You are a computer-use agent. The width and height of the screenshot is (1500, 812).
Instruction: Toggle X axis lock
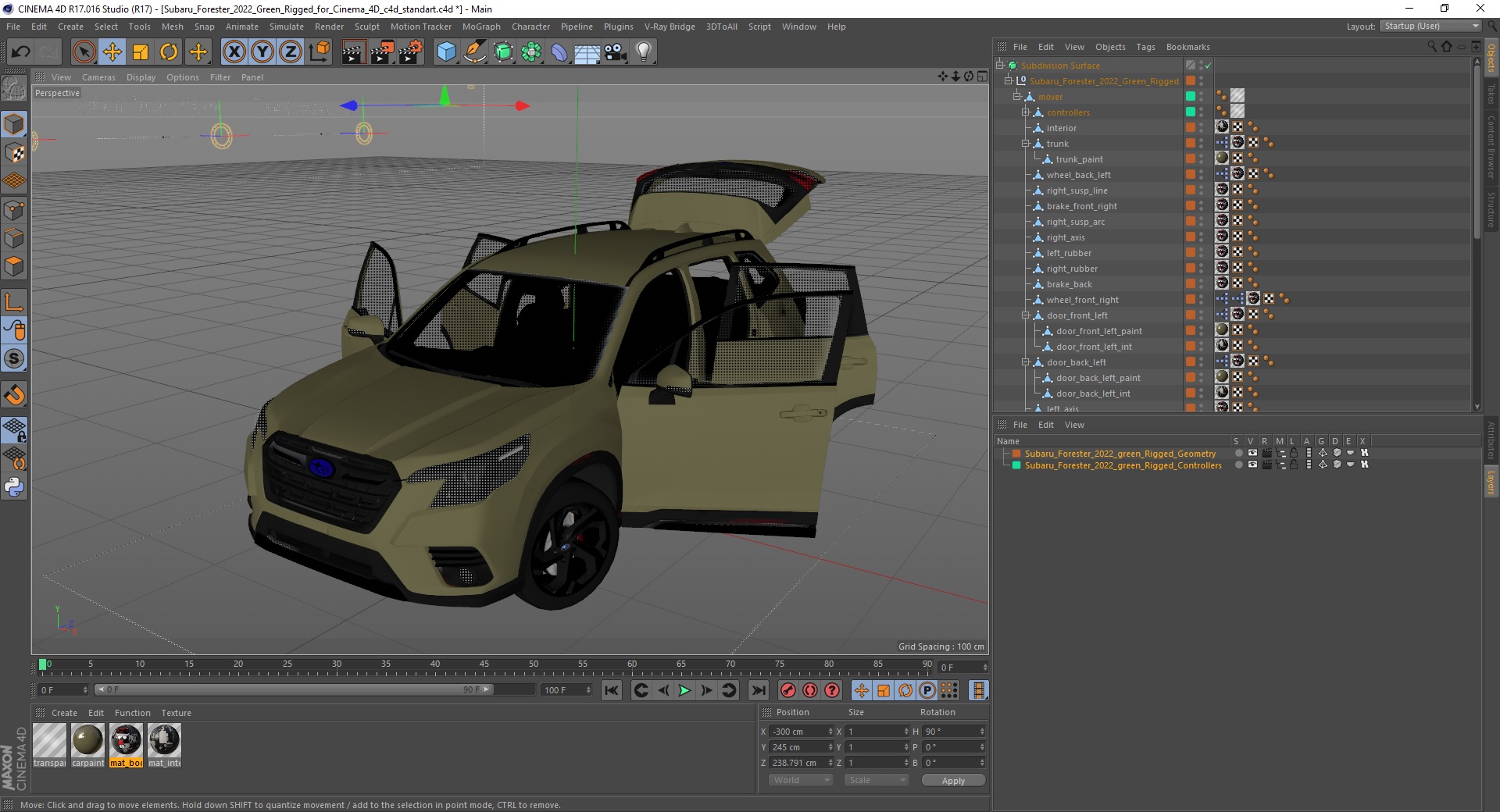[234, 52]
